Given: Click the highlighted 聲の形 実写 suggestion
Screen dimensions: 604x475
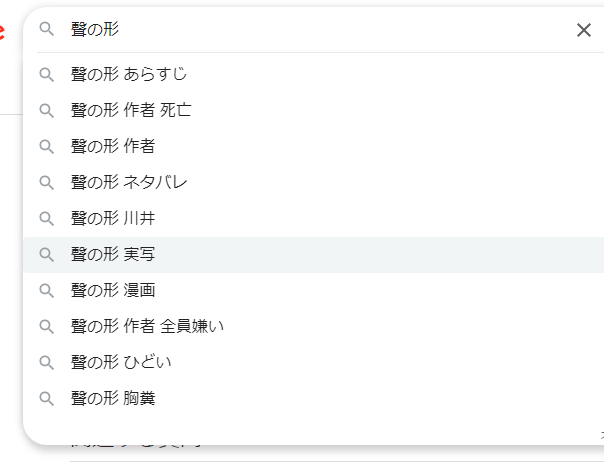Looking at the screenshot, I should click(113, 254).
